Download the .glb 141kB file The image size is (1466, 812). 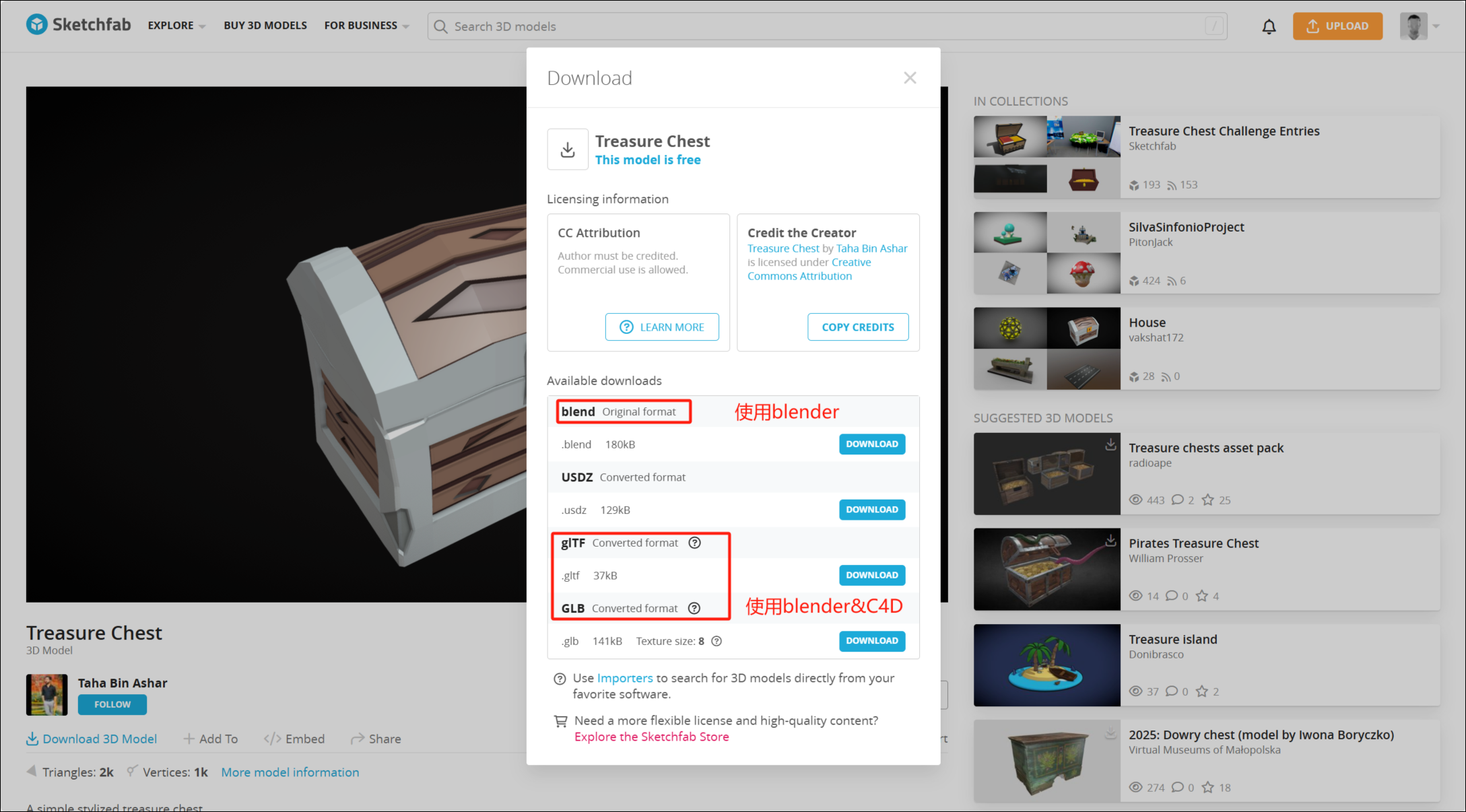871,641
